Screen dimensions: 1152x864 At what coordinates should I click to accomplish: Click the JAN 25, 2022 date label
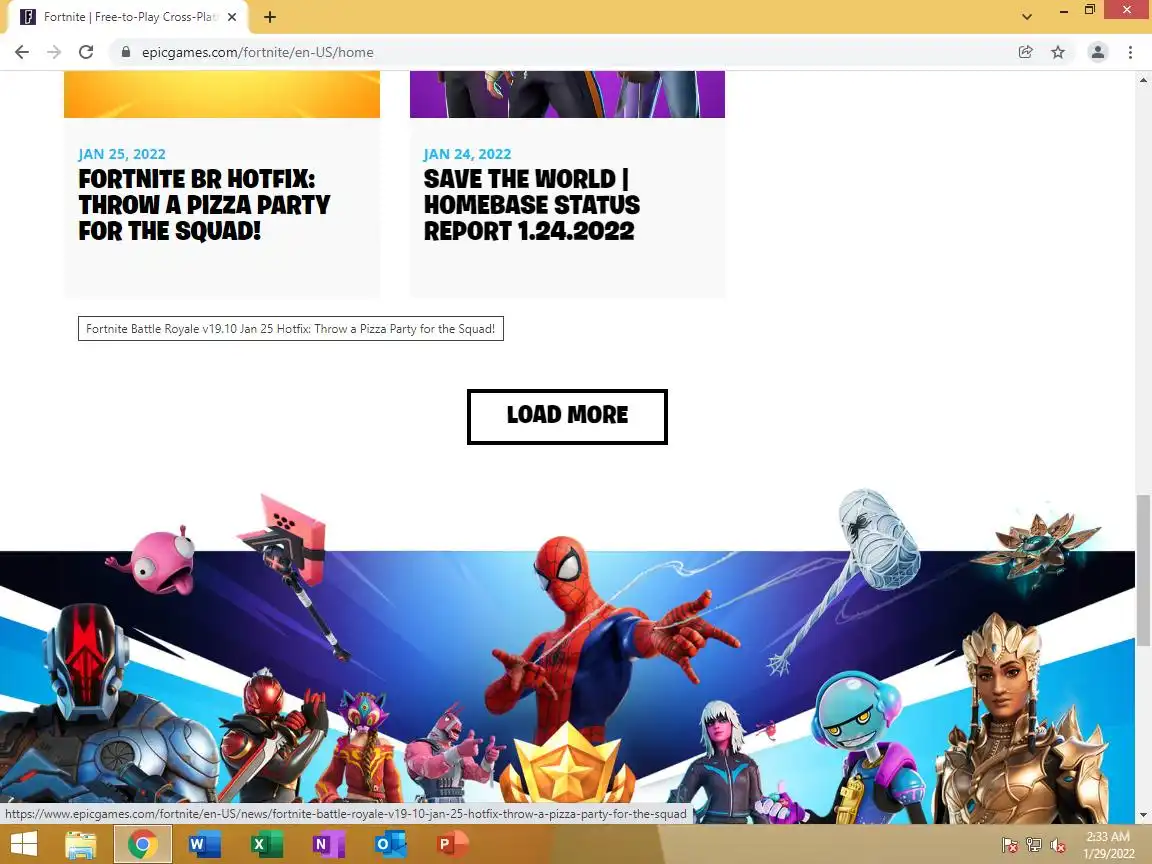tap(122, 154)
